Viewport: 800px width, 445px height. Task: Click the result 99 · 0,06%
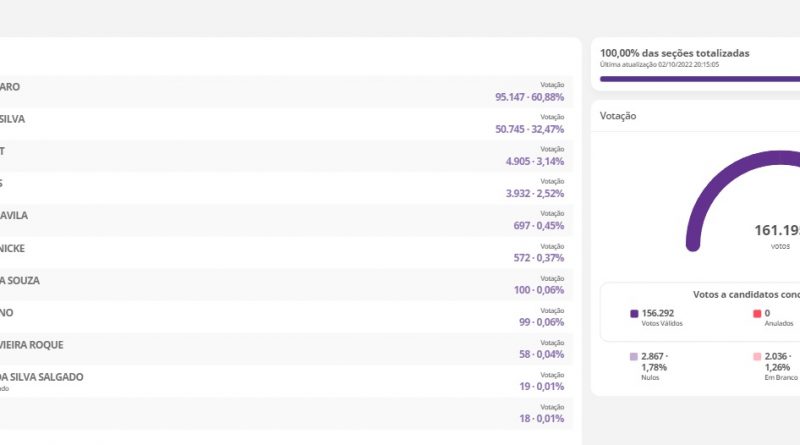pyautogui.click(x=541, y=321)
